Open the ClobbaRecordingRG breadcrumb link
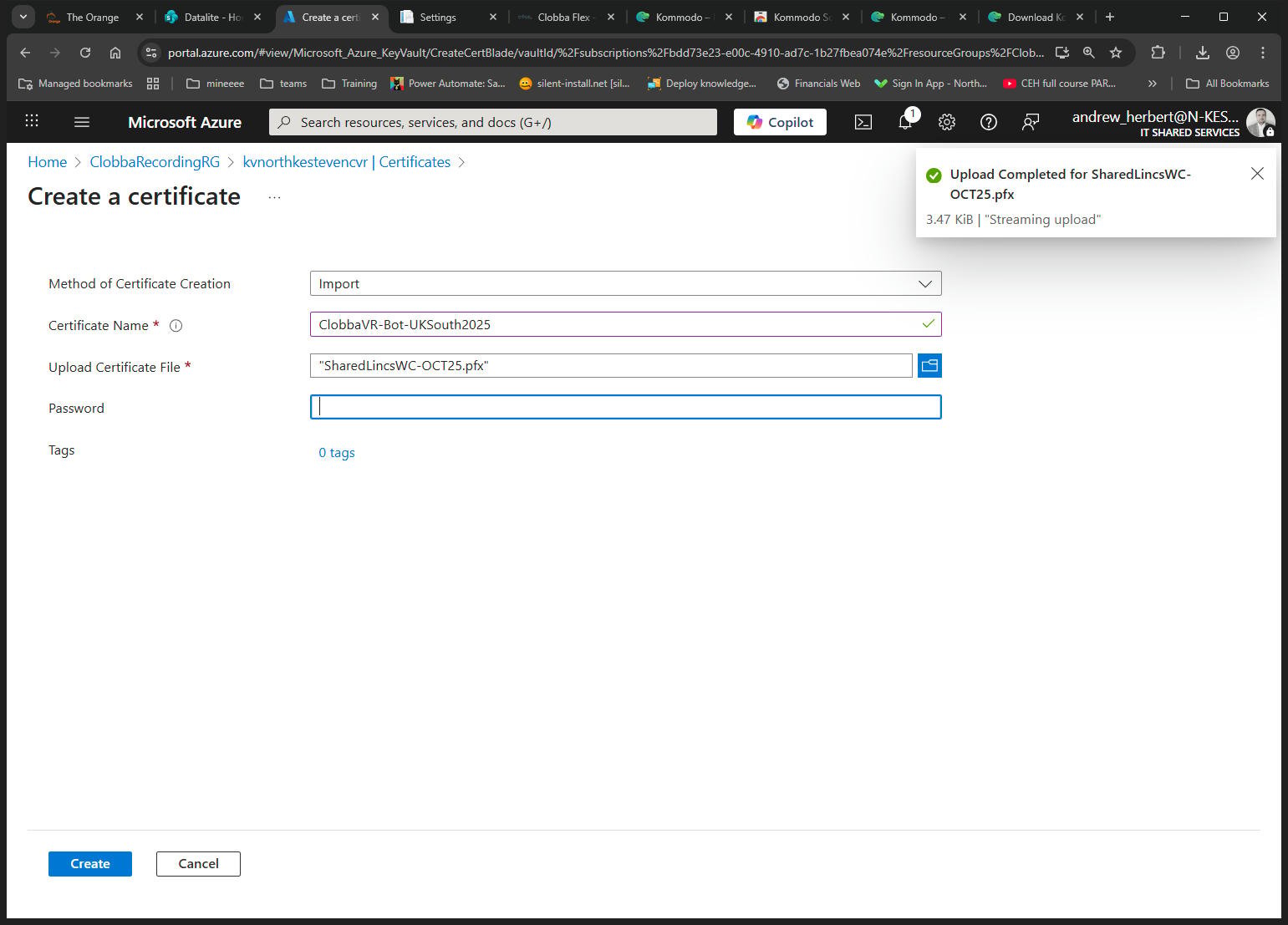 (155, 162)
